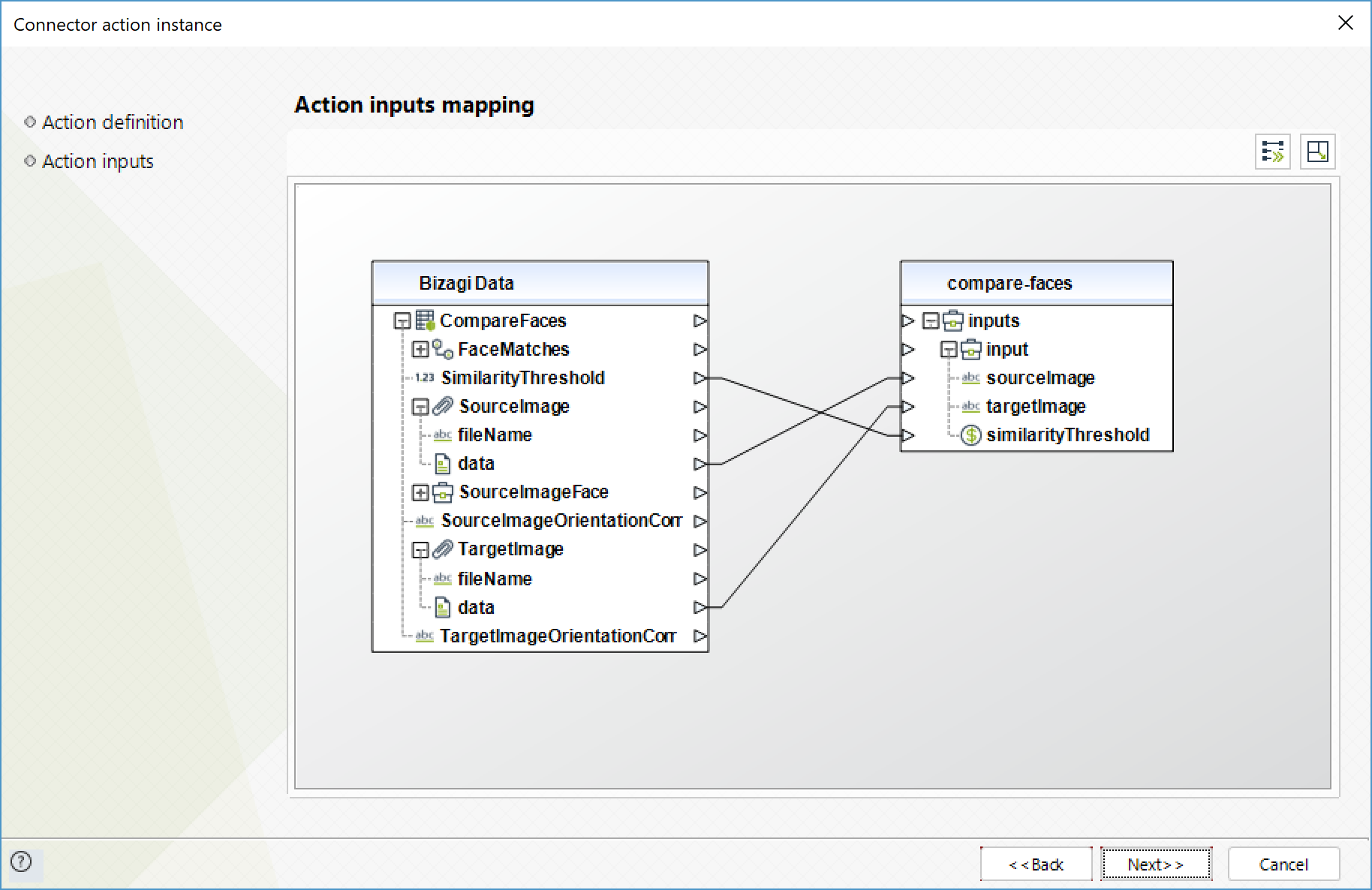Expand the SourceImageFace node

[420, 492]
